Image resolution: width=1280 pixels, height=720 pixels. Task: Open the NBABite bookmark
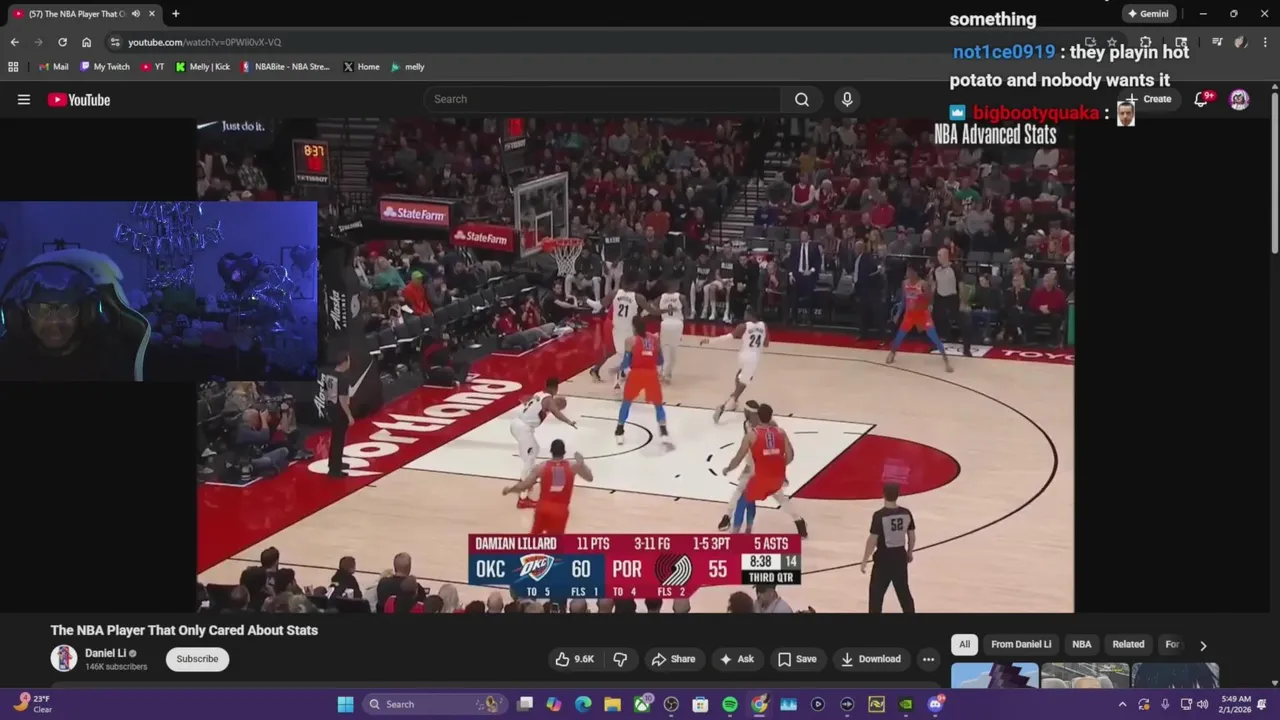(285, 67)
